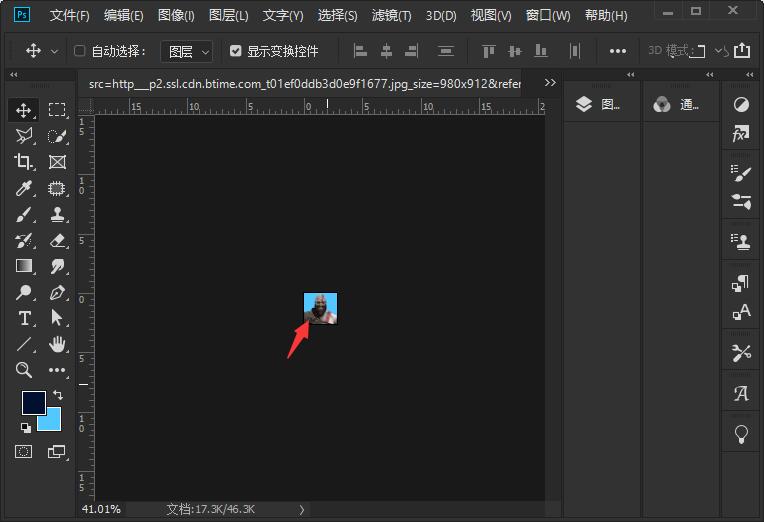Viewport: 764px width, 522px height.
Task: Select the Rectangular Marquee tool
Action: (57, 110)
